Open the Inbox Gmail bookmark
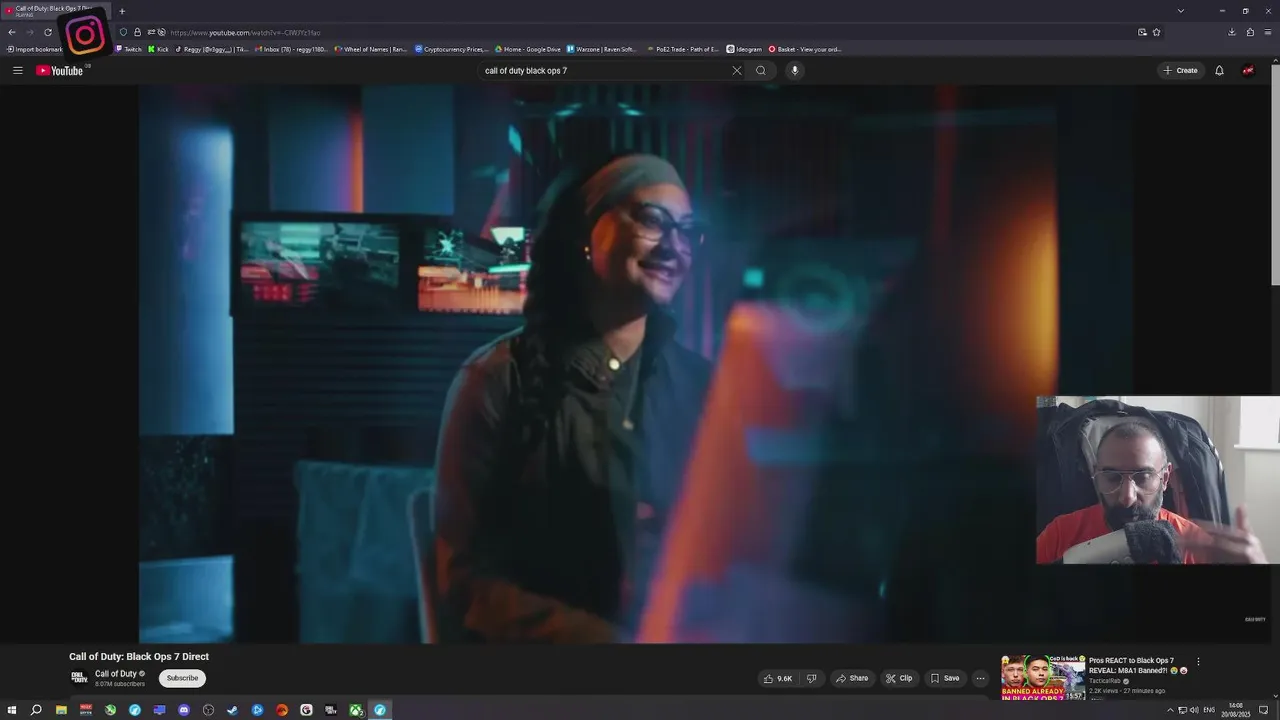 click(291, 49)
